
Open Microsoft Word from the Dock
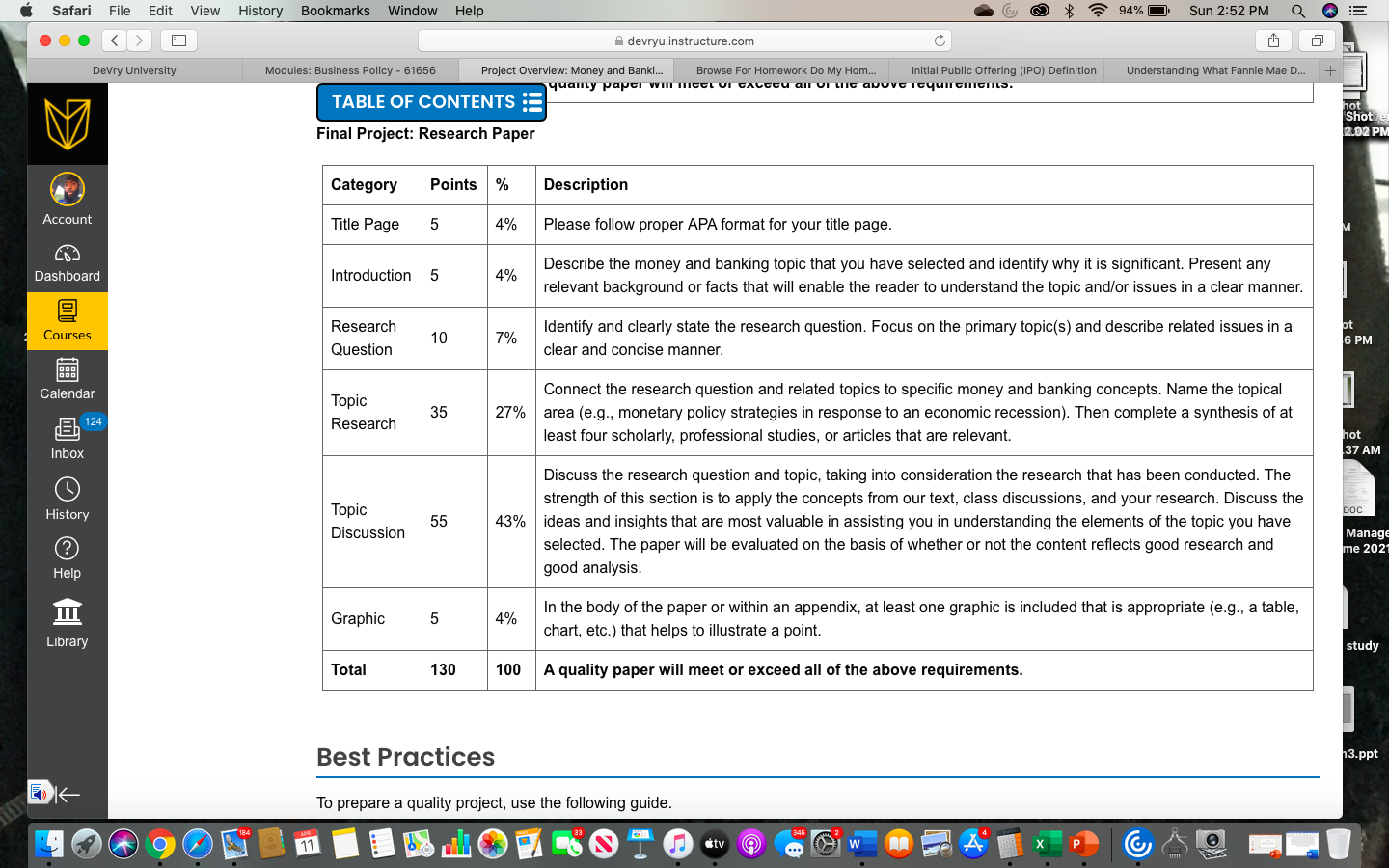(861, 845)
